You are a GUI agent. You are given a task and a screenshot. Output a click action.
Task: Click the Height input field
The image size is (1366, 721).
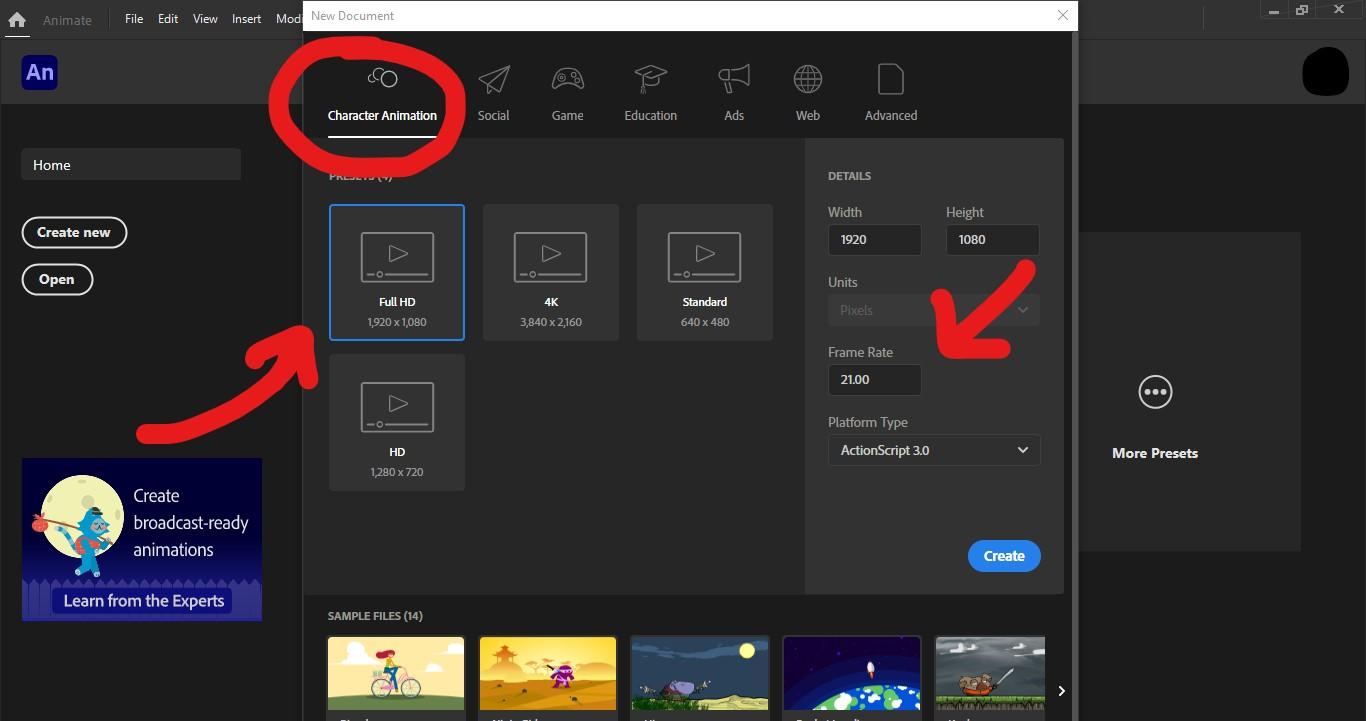pos(992,240)
